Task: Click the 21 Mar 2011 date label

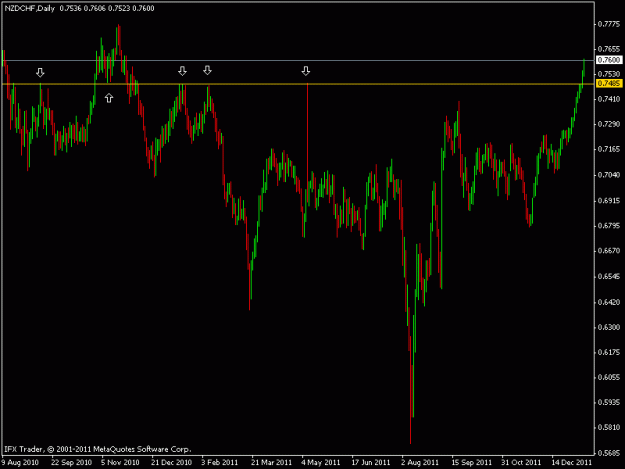Action: 271,462
